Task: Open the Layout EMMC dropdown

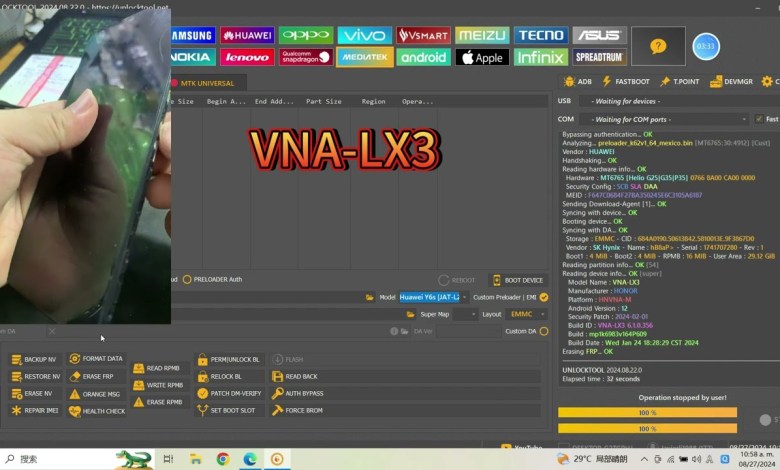Action: (x=528, y=314)
